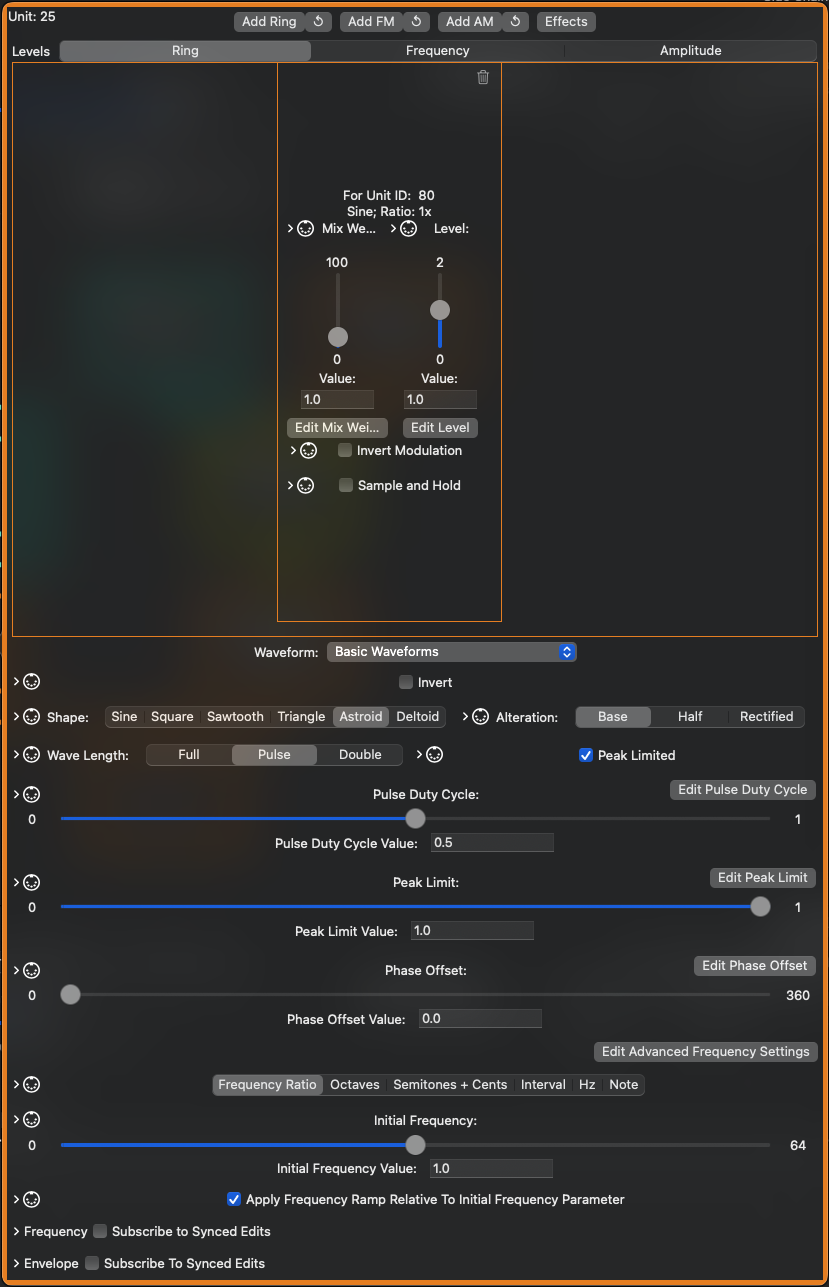The image size is (829, 1287).
Task: Click the reset arrow next to Add Ring
Action: click(x=318, y=21)
